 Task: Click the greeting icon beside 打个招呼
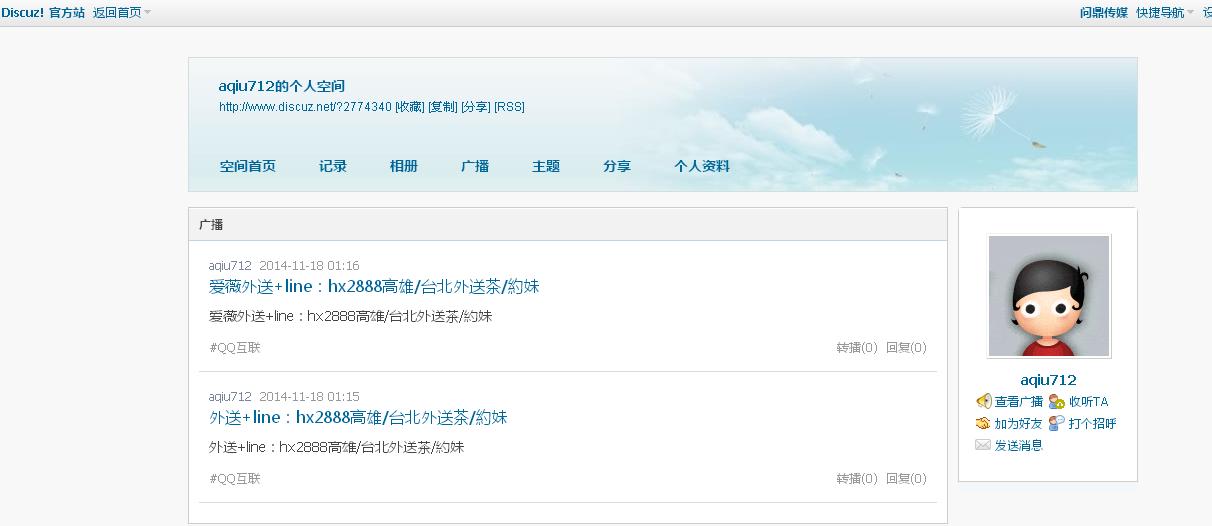1057,423
